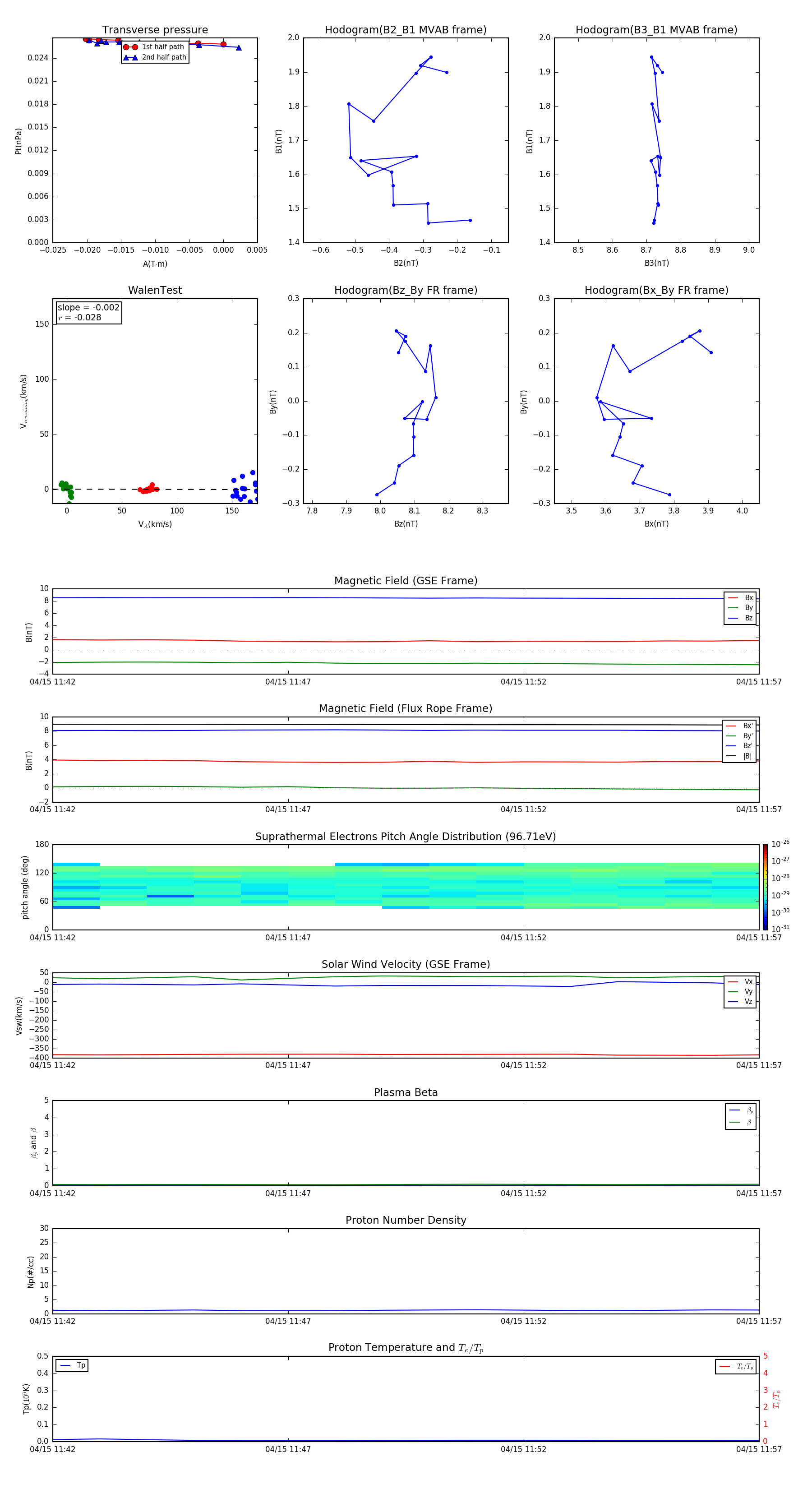Viewport: 812px width, 1489px height.
Task: Select the "Tp(10^6K)" axis label
Action: click(27, 1399)
